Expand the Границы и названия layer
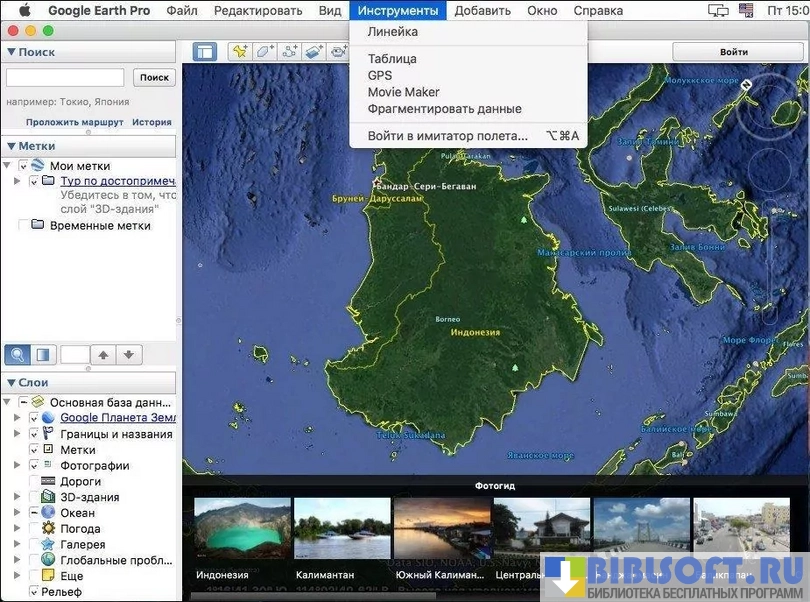The image size is (810, 602). click(17, 434)
